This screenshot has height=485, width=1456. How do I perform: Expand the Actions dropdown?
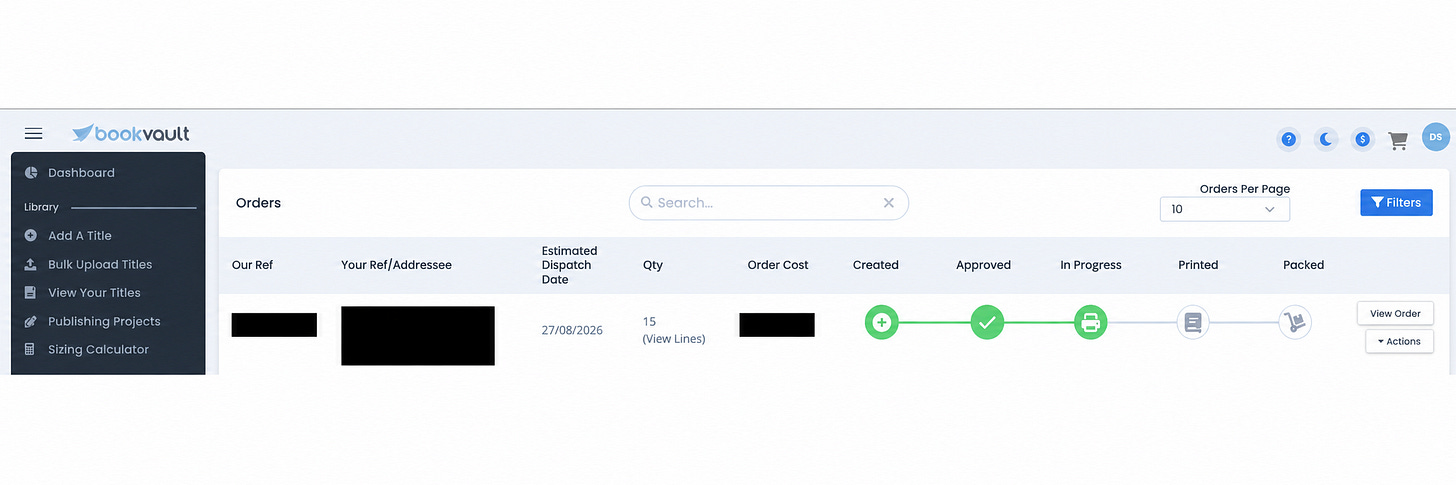point(1399,341)
